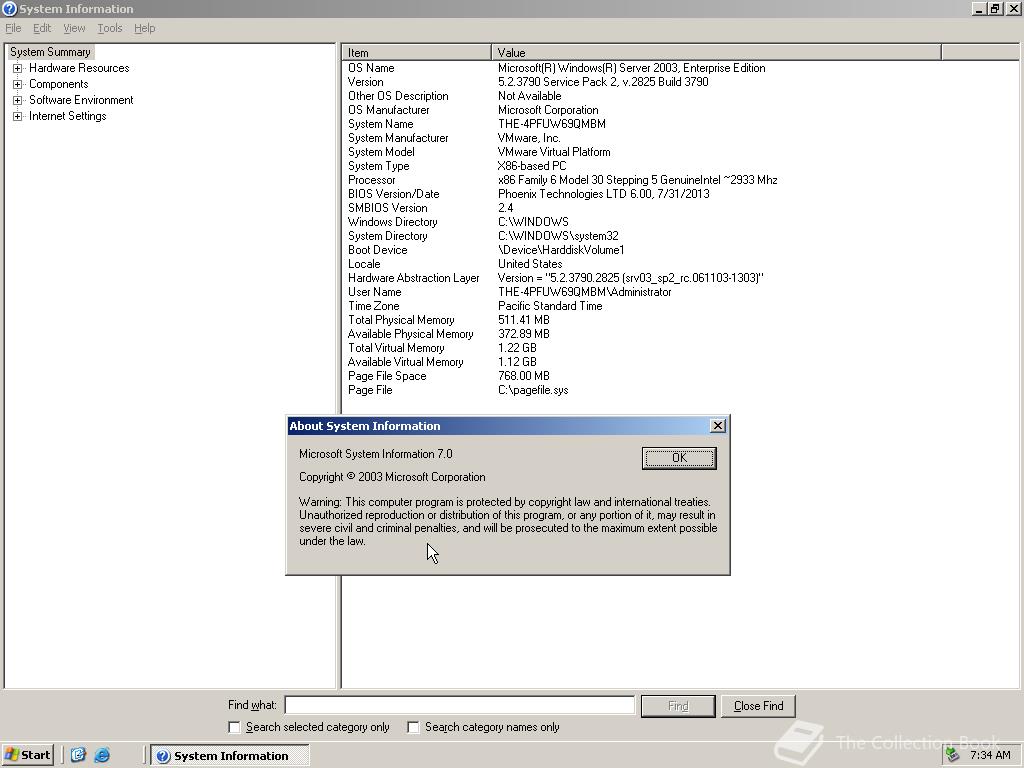Image resolution: width=1024 pixels, height=768 pixels.
Task: Launch Internet Explorer from quick launch
Action: point(103,755)
